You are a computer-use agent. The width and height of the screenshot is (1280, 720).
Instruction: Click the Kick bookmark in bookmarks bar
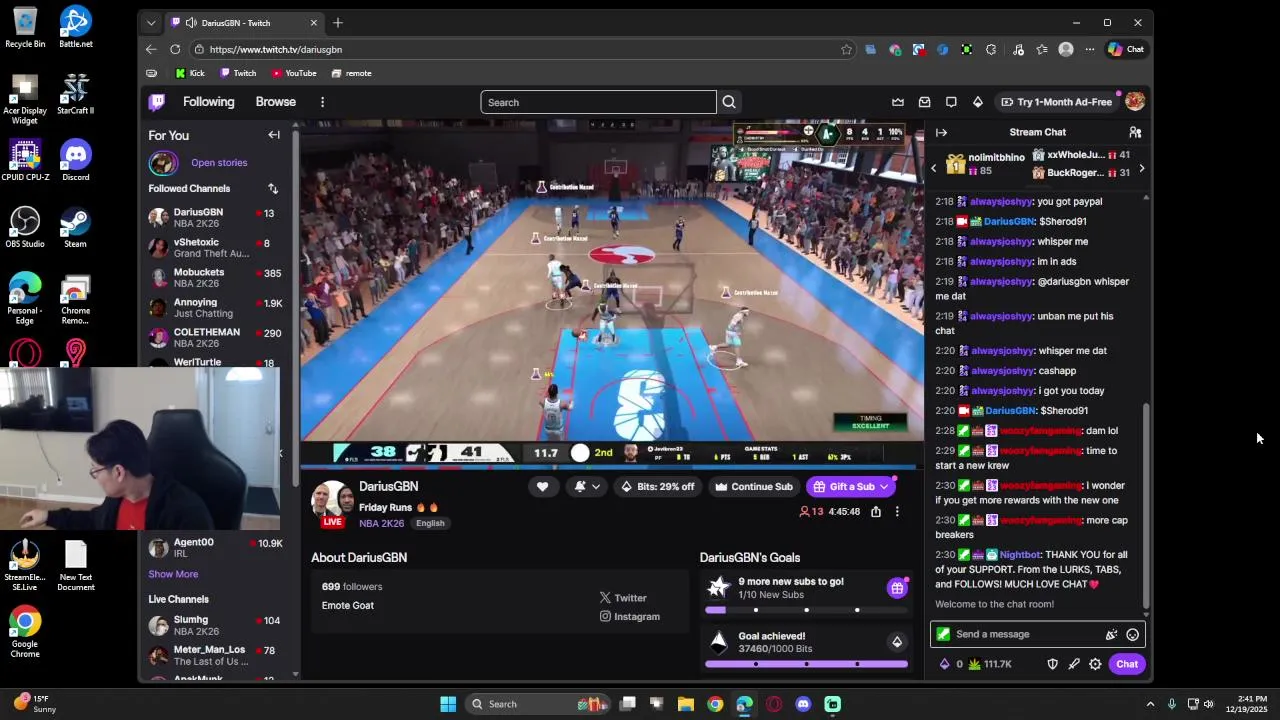190,73
